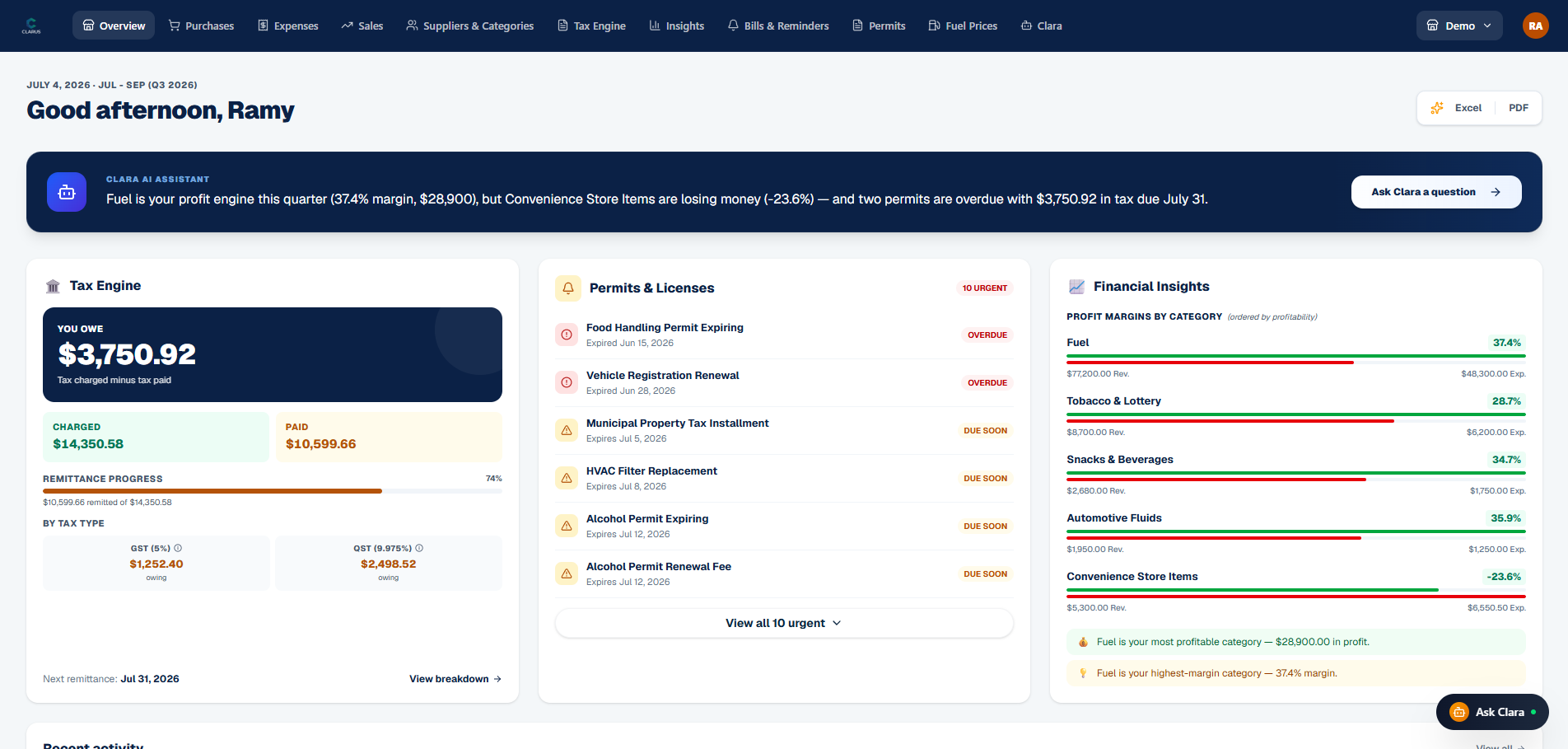
Task: Click the You Owe $3,750.92 card
Action: coord(273,354)
